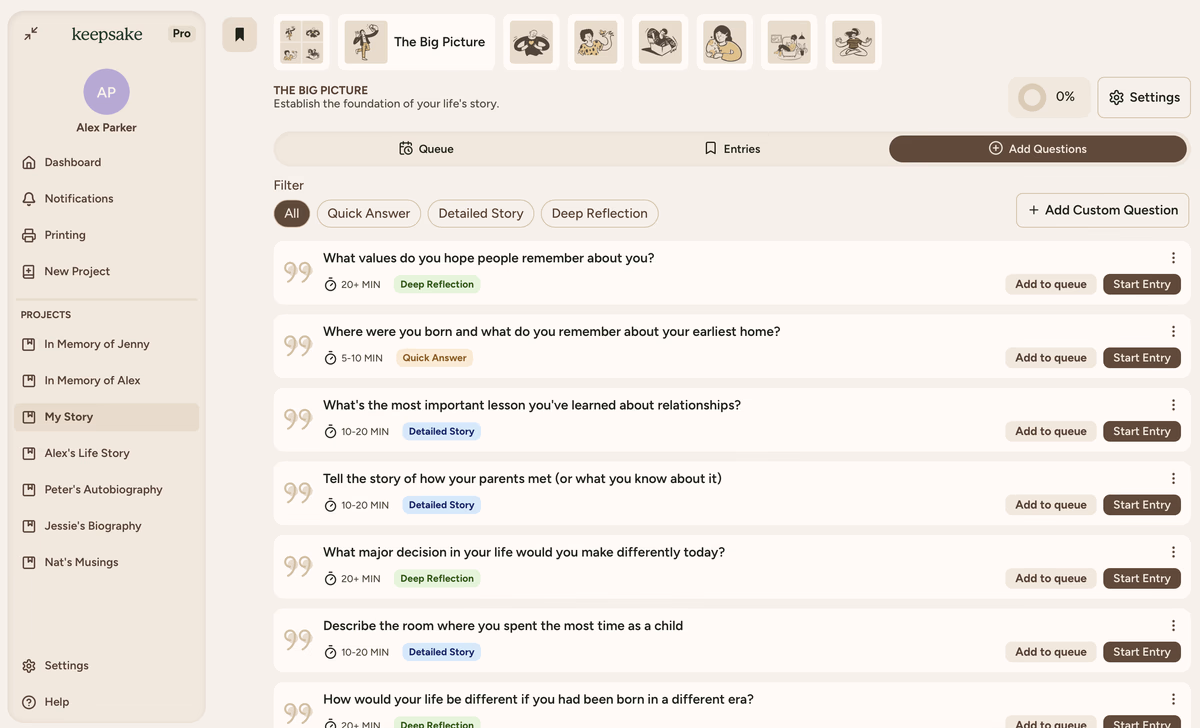Click the Add Custom Question button
Viewport: 1200px width, 728px height.
click(x=1102, y=210)
